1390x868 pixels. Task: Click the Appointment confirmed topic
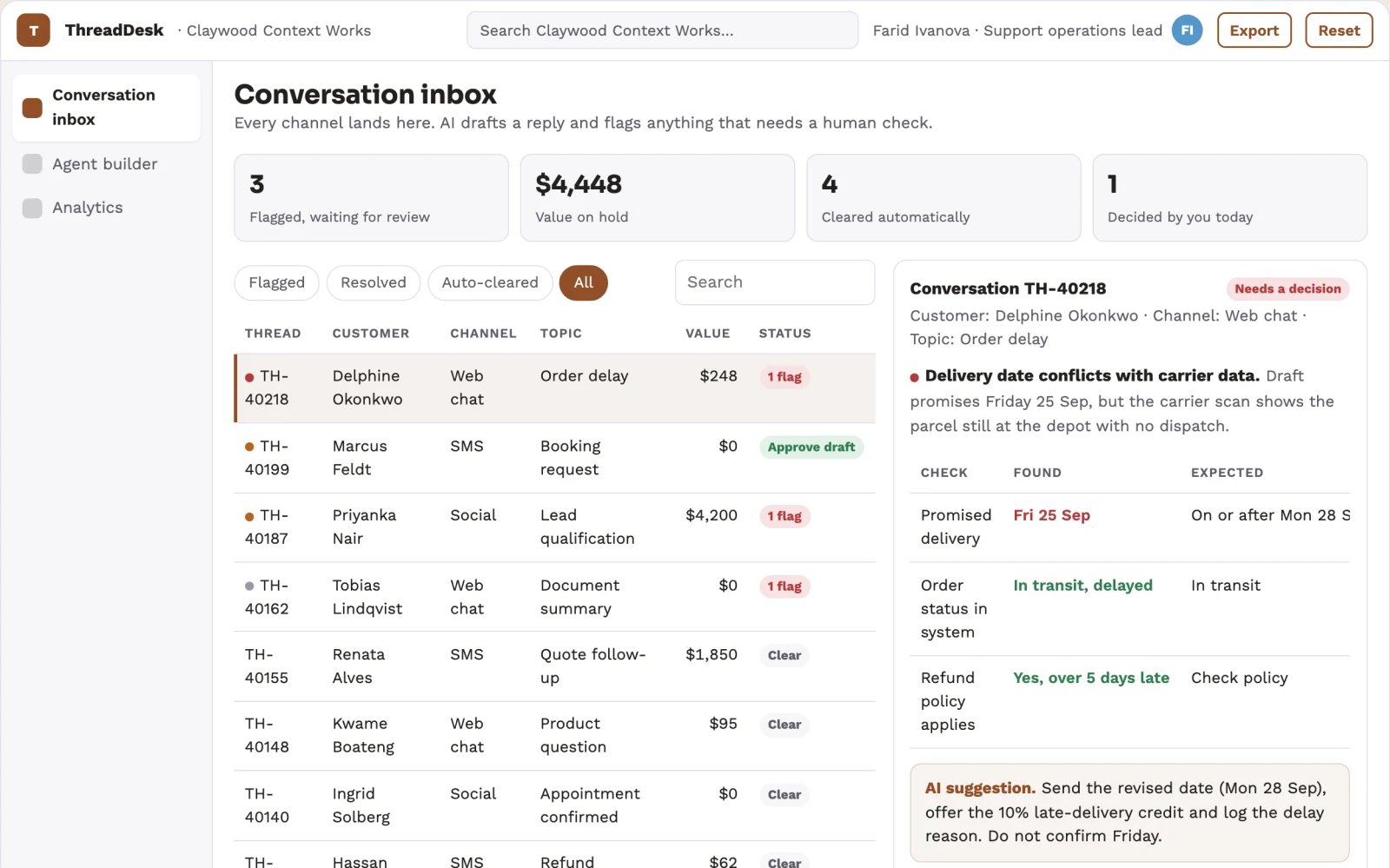590,805
